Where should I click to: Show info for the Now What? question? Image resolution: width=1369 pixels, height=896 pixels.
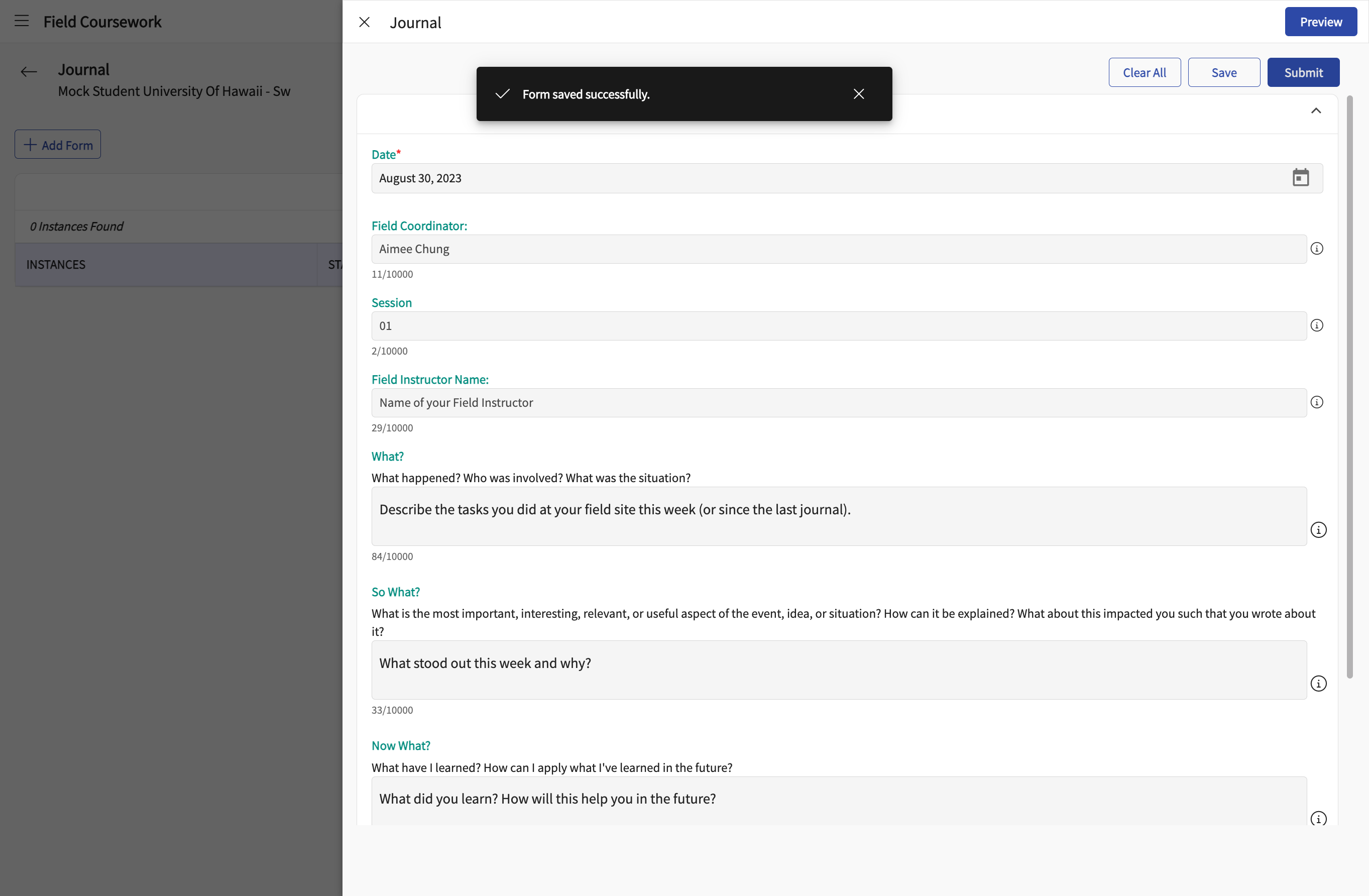(1318, 818)
